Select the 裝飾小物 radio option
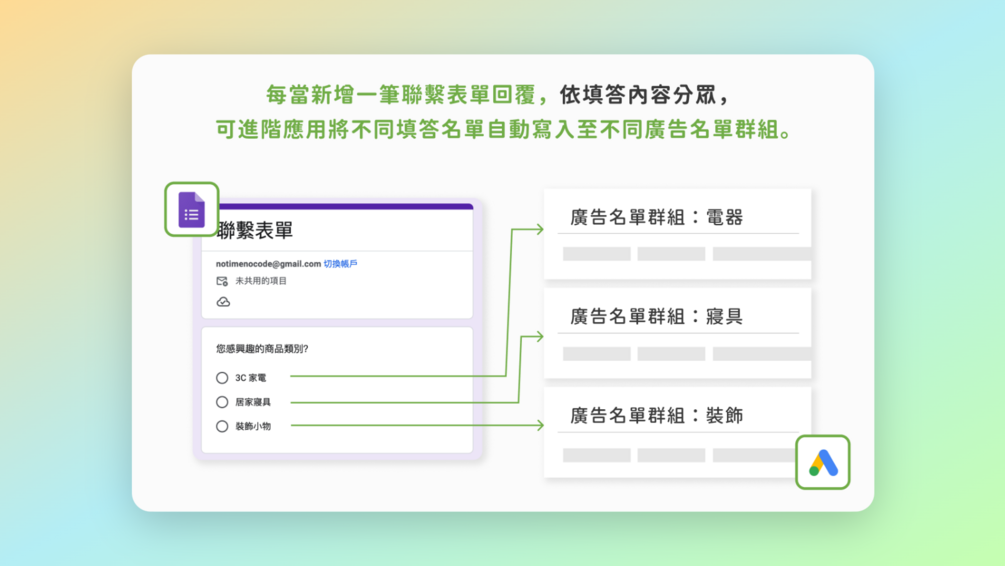The image size is (1005, 566). pyautogui.click(x=222, y=426)
